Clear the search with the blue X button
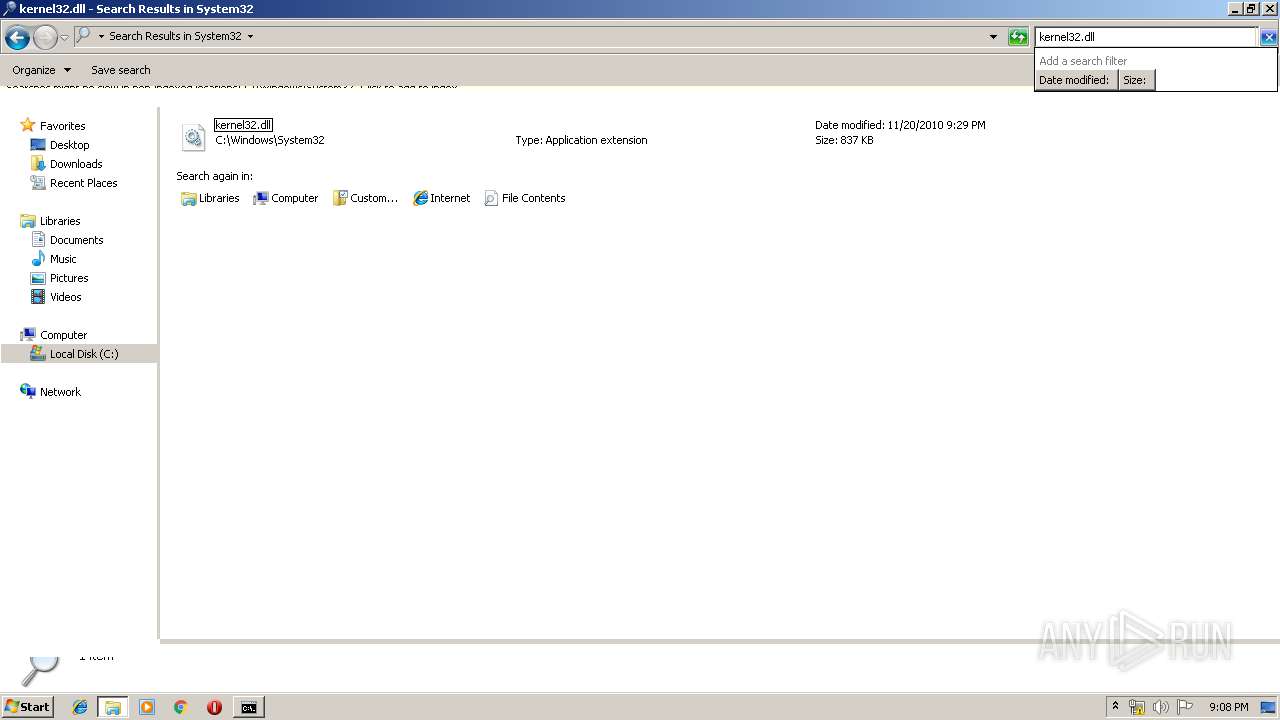 (1268, 37)
